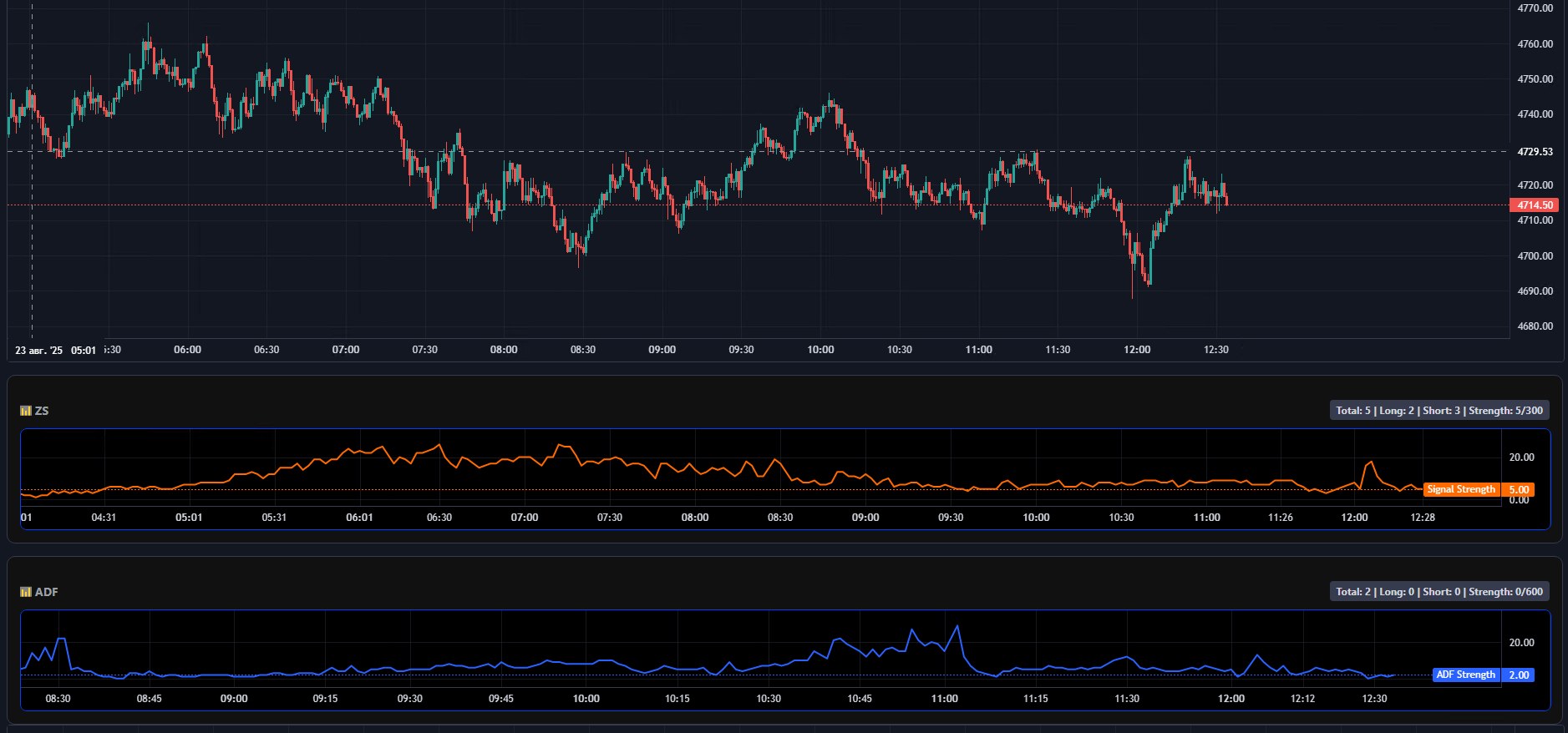This screenshot has width=1568, height=733.
Task: Click the blue ADF Strength label
Action: coord(1465,675)
